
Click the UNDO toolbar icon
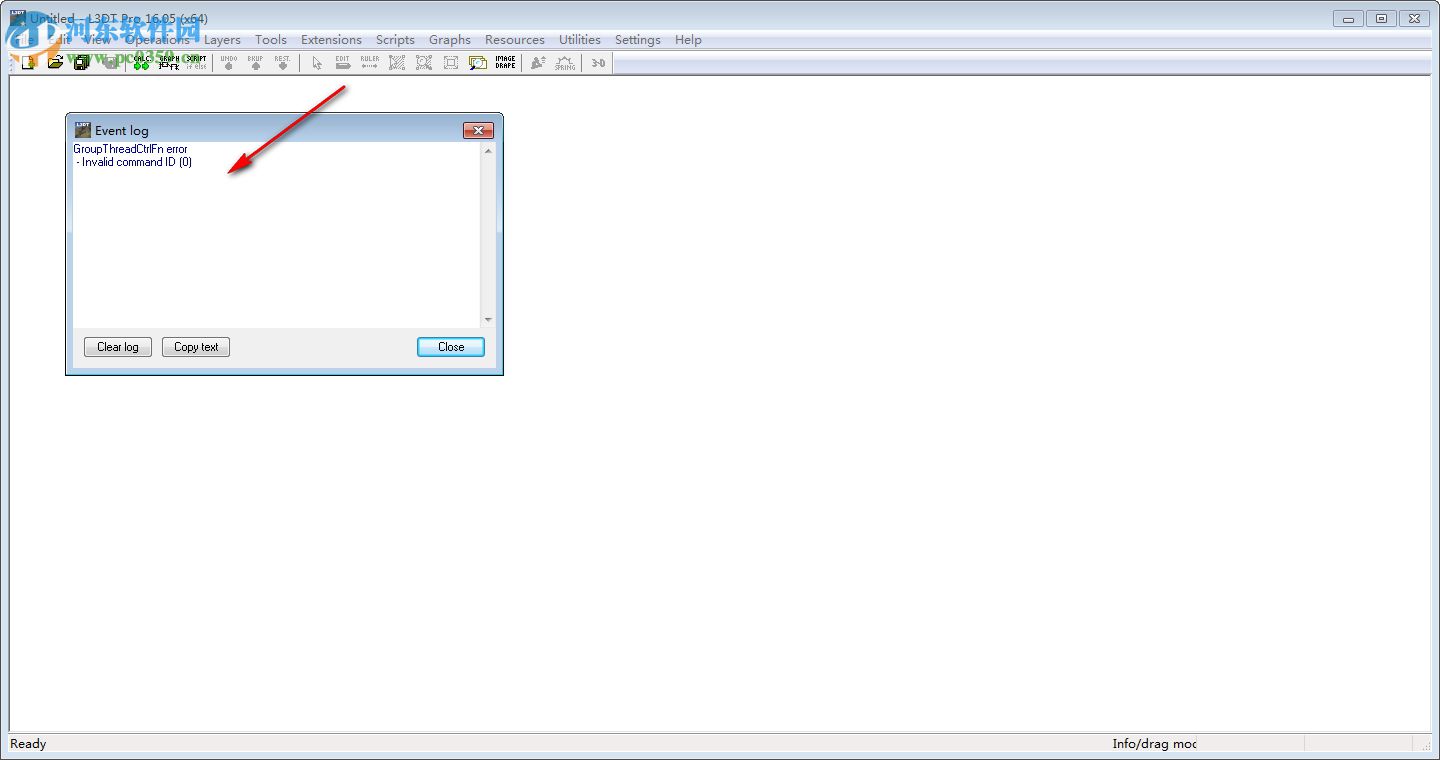tap(229, 62)
